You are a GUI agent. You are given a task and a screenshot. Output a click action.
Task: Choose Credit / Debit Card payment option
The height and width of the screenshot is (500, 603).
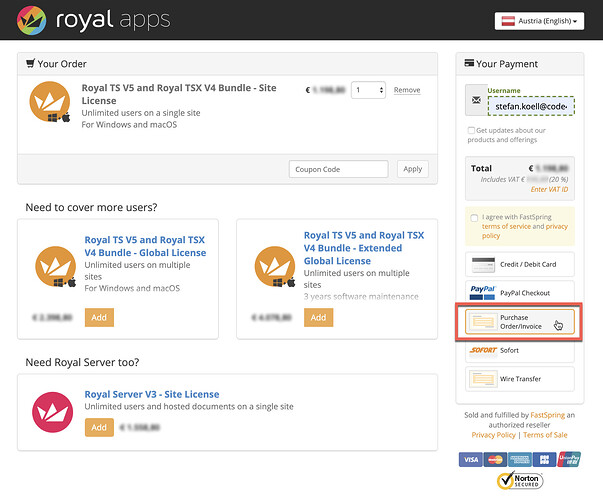point(519,264)
